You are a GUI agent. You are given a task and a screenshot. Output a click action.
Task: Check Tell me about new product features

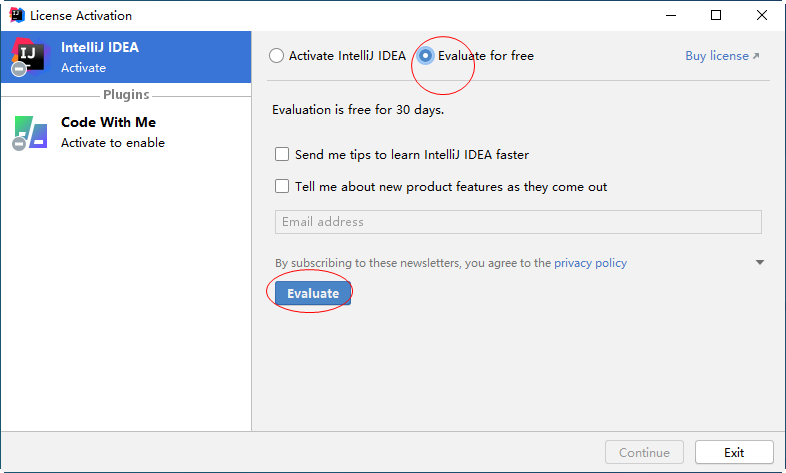pyautogui.click(x=282, y=186)
